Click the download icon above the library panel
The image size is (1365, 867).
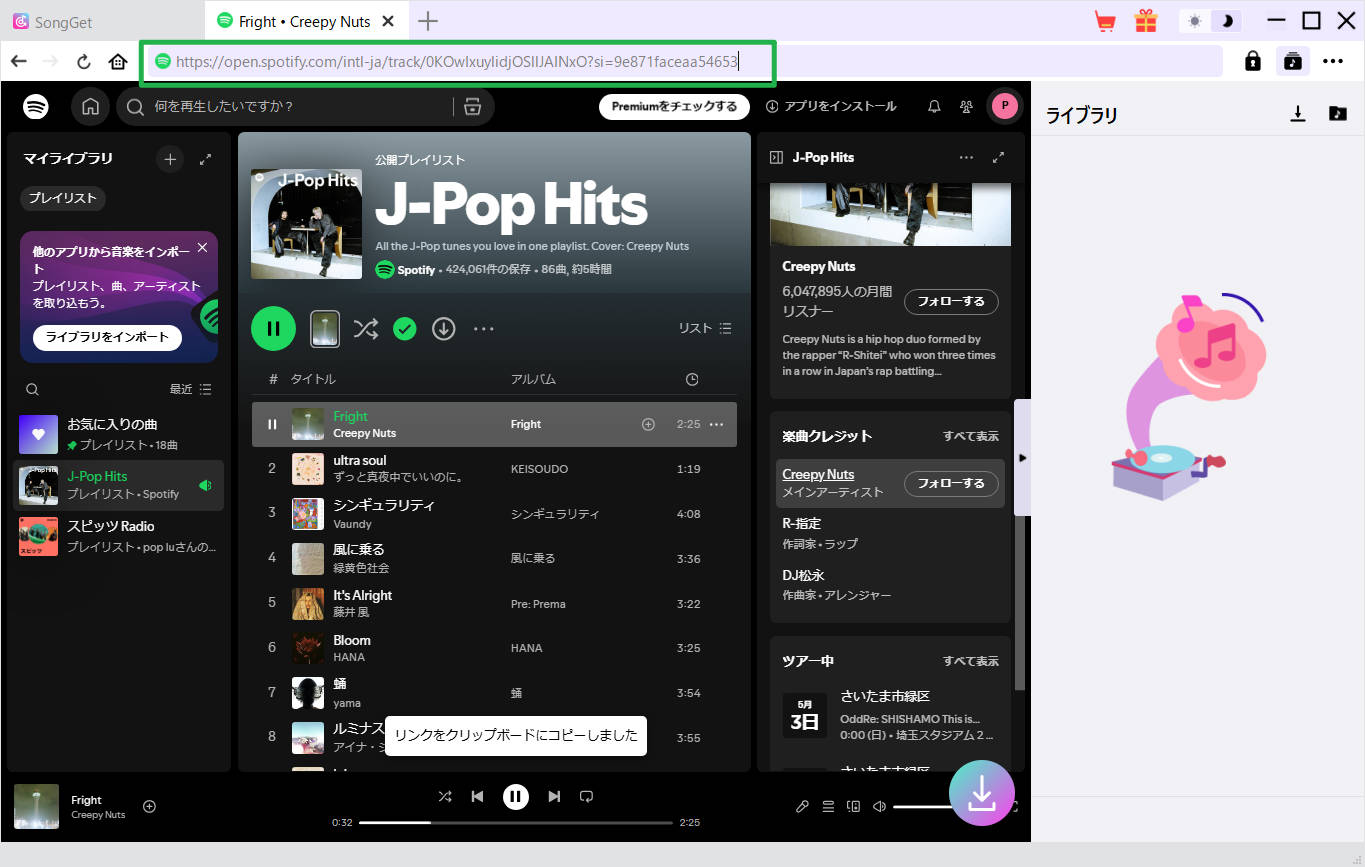click(x=1298, y=114)
